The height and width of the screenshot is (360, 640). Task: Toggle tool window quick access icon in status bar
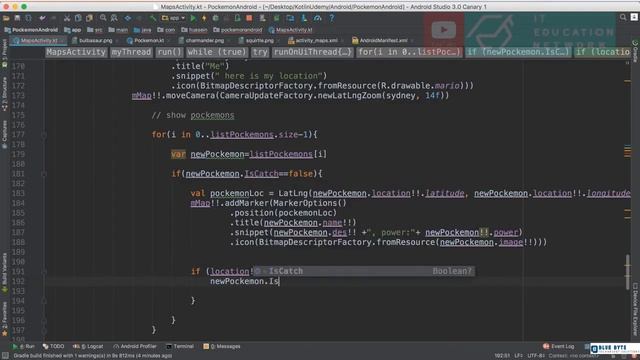(5, 356)
